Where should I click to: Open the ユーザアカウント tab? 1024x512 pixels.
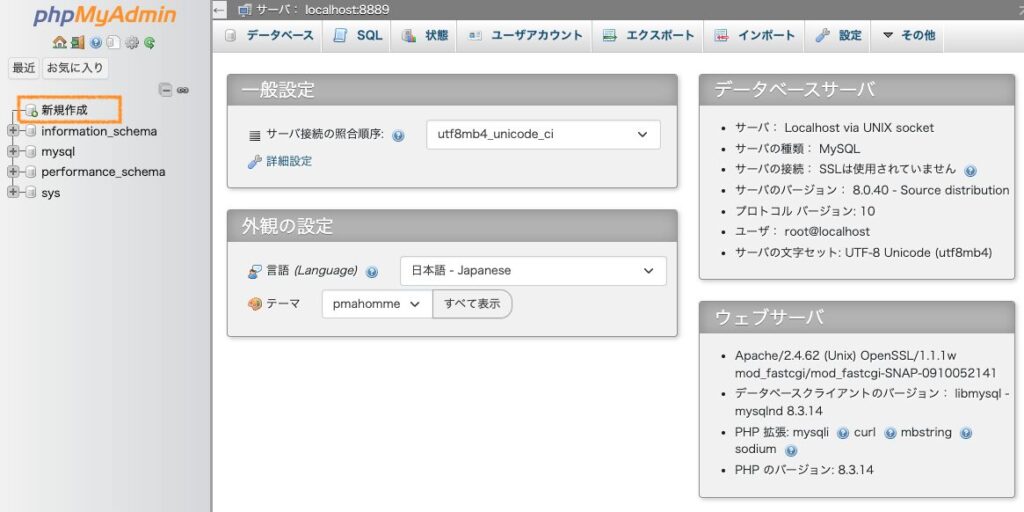pos(524,35)
